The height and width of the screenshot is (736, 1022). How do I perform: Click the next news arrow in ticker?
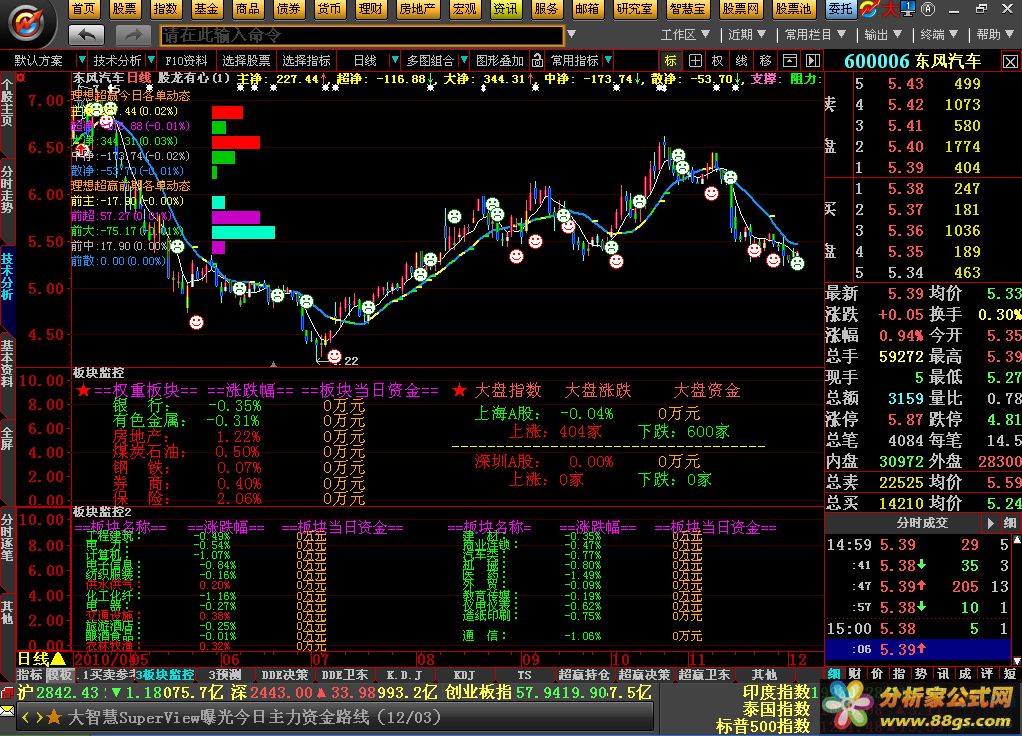tap(39, 718)
